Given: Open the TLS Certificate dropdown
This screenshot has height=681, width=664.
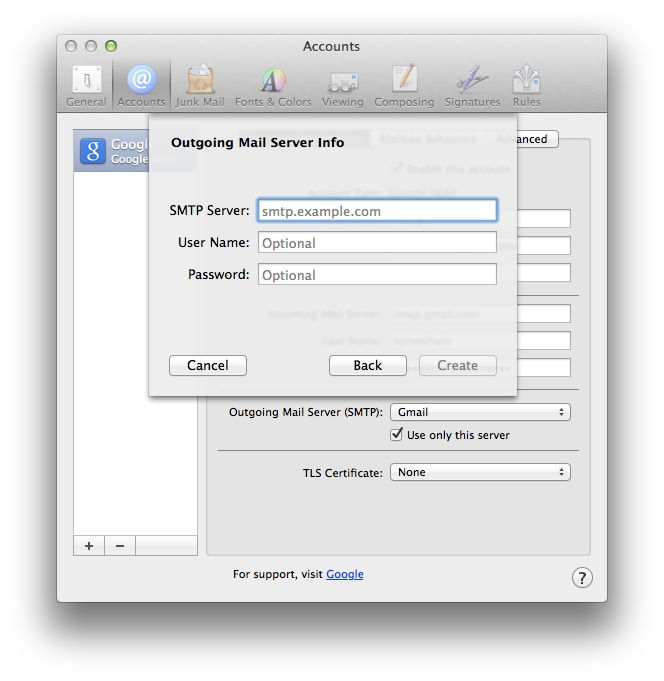Looking at the screenshot, I should coord(480,472).
